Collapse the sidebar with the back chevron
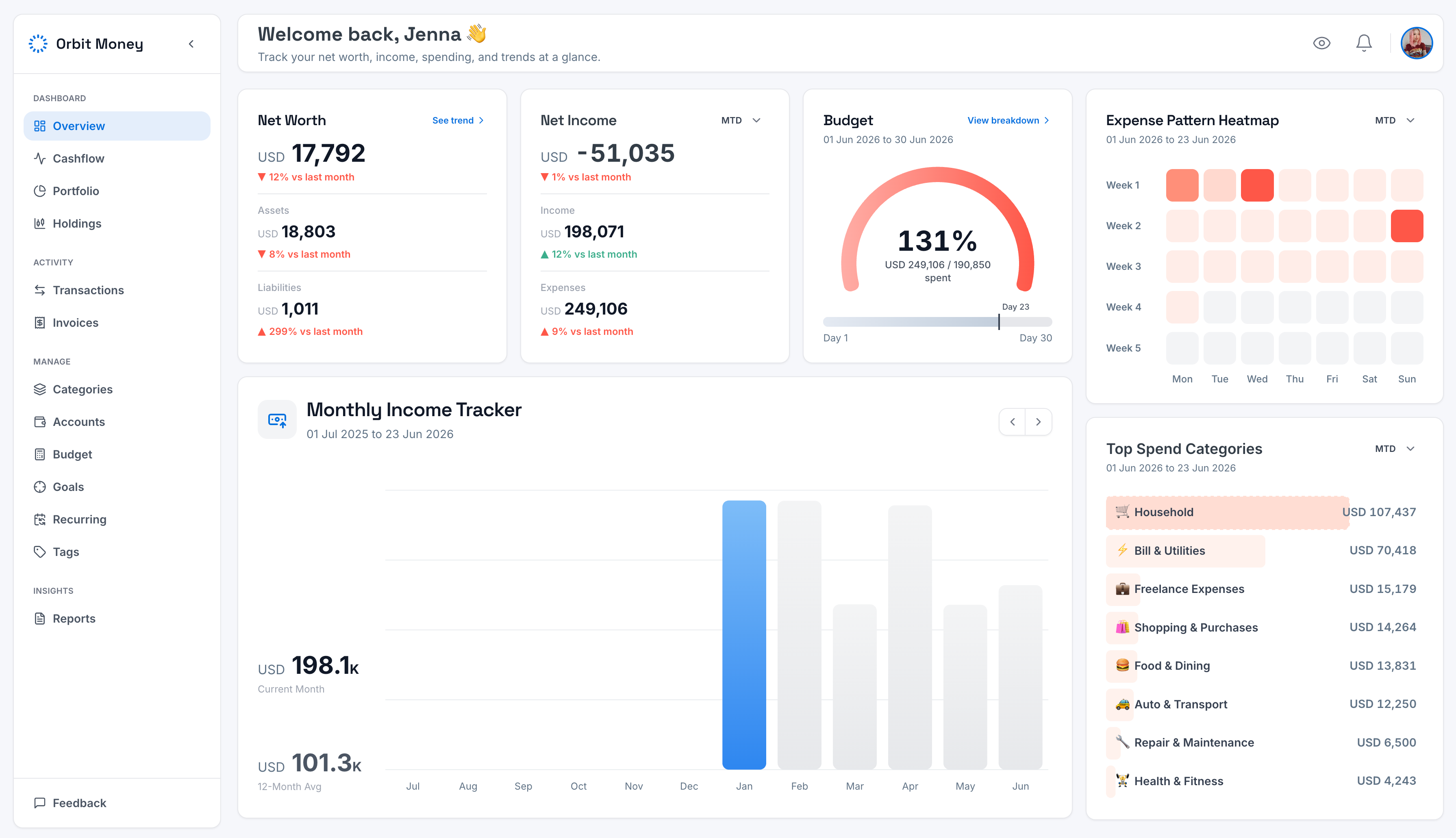1456x838 pixels. [x=191, y=44]
